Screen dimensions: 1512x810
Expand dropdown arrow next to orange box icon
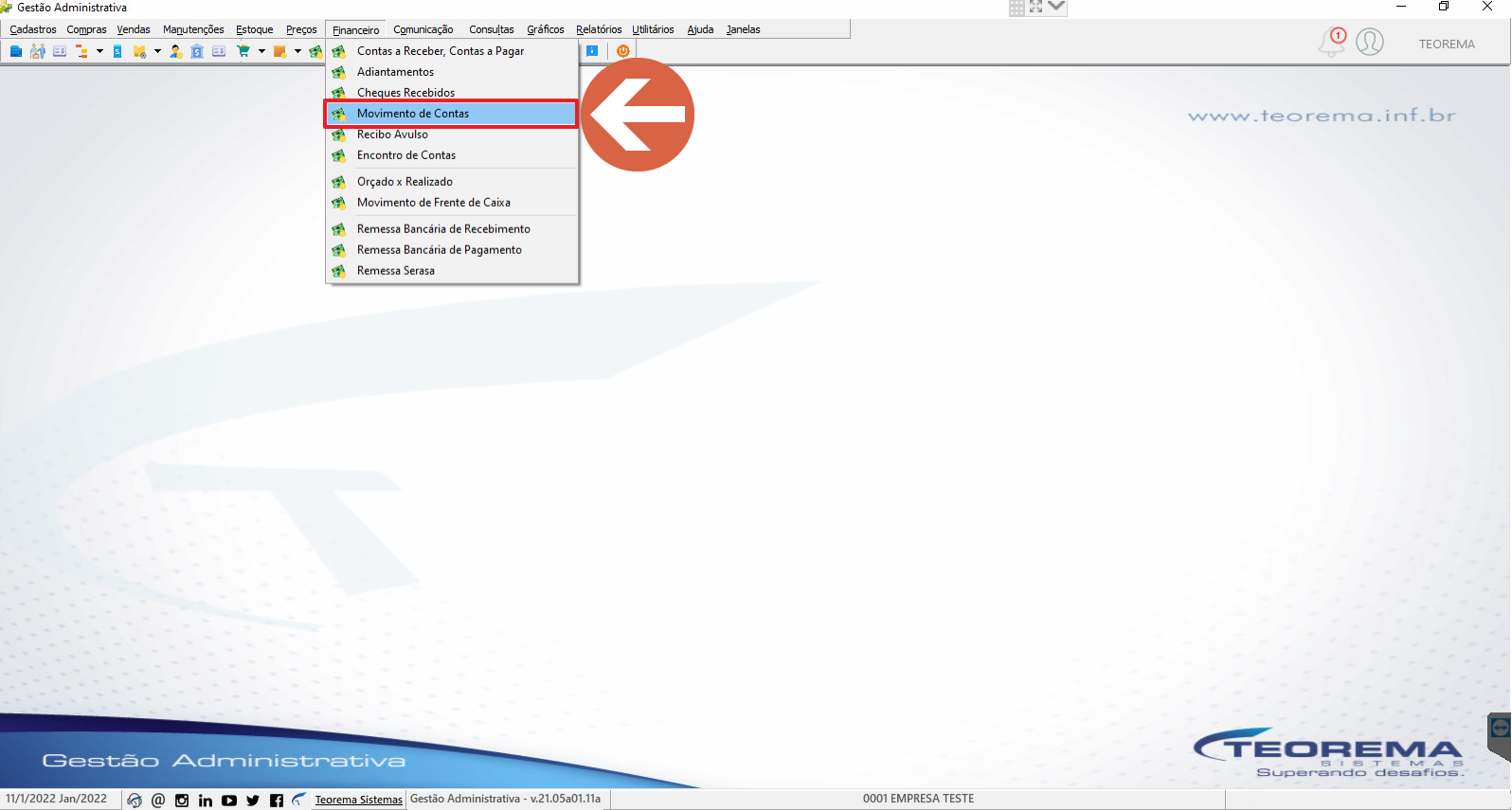[x=297, y=51]
